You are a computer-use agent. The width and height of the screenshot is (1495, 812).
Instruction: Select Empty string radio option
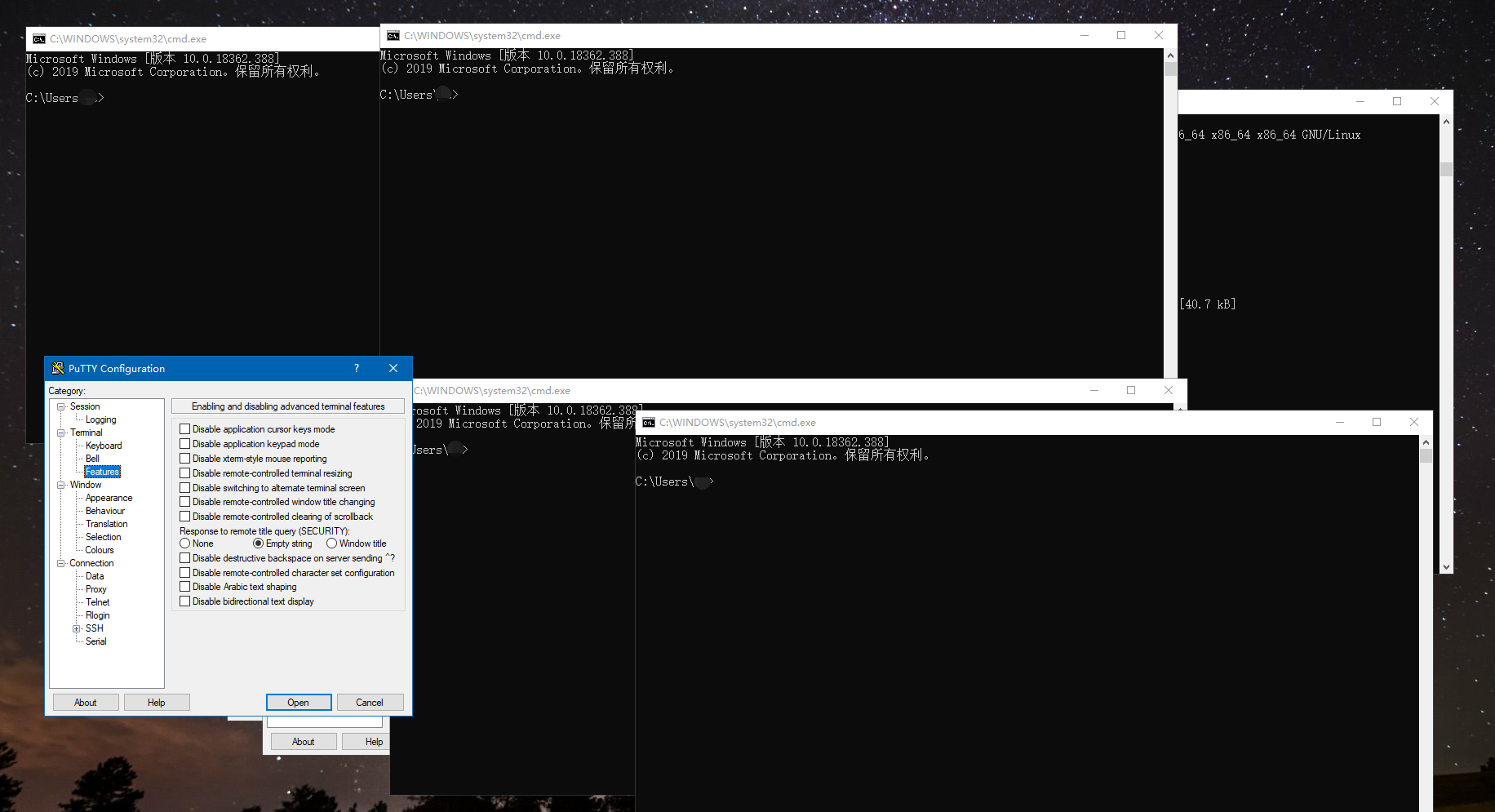[259, 544]
